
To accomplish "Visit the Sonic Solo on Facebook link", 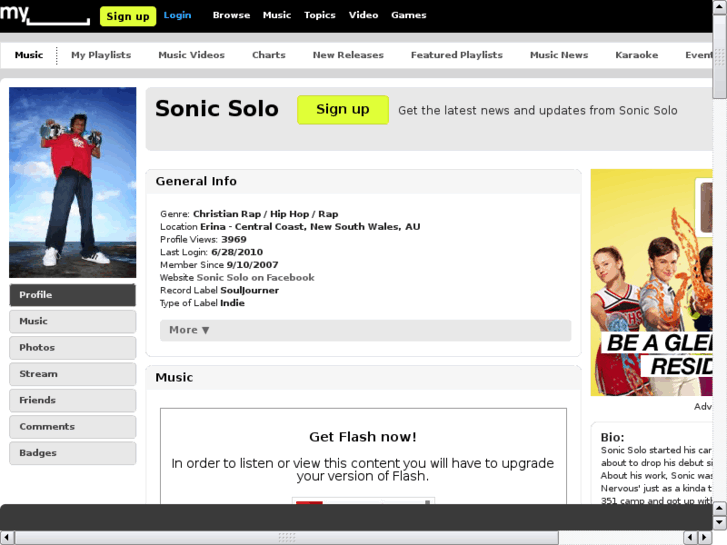I will (255, 278).
